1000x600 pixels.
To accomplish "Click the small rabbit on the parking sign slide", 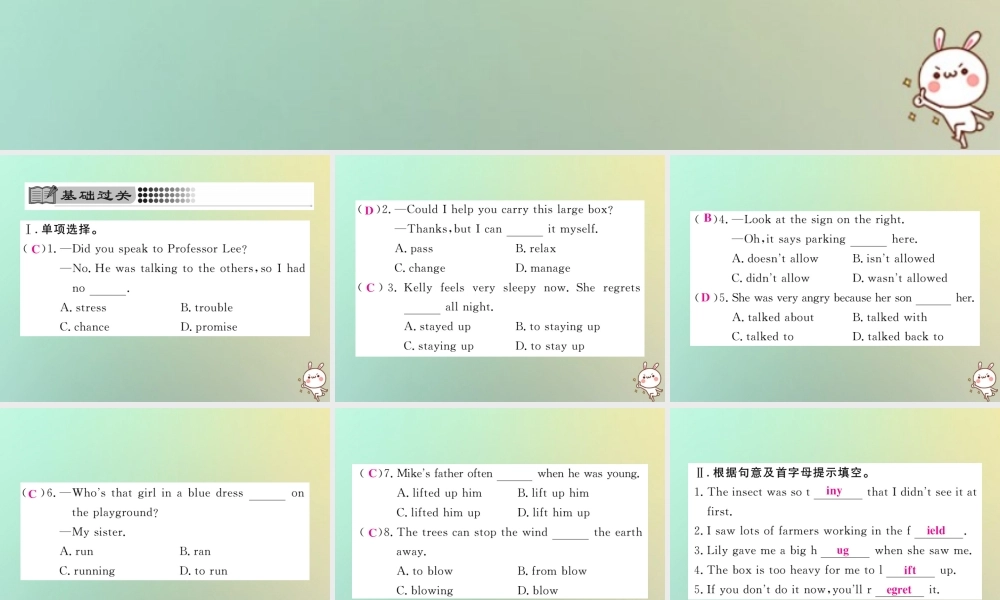I will (984, 381).
